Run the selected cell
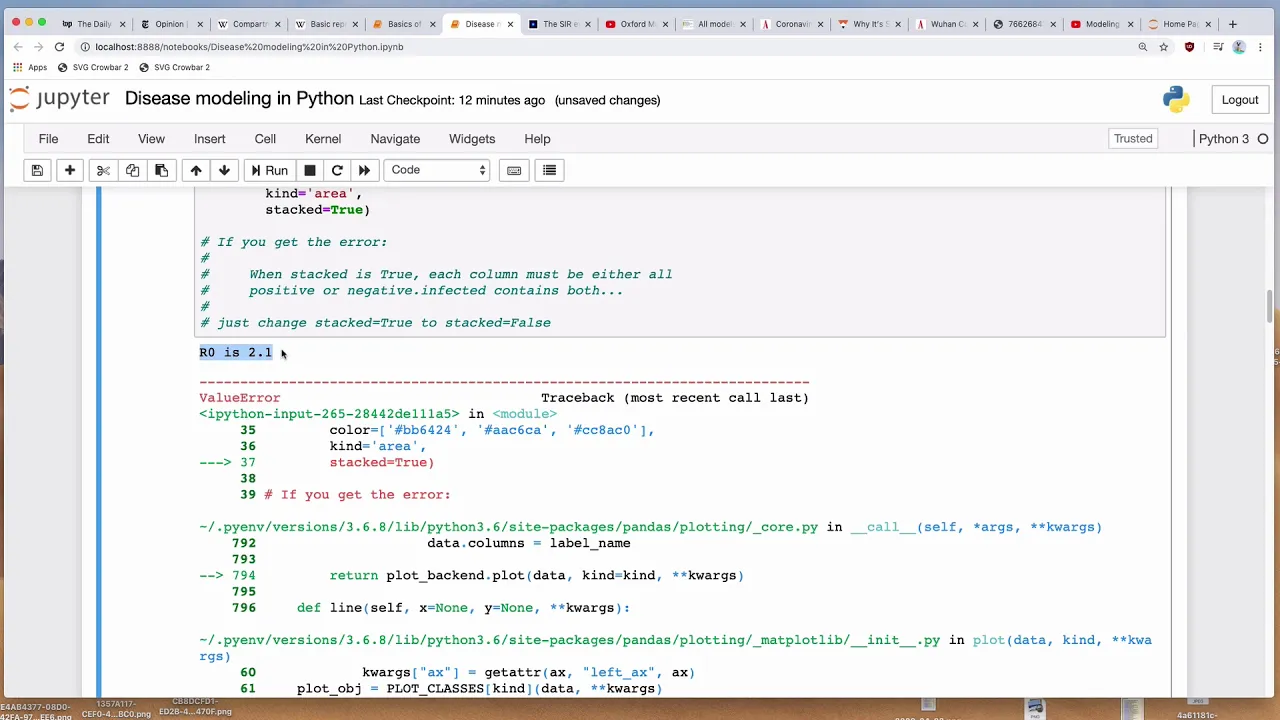The width and height of the screenshot is (1280, 720). pyautogui.click(x=269, y=170)
